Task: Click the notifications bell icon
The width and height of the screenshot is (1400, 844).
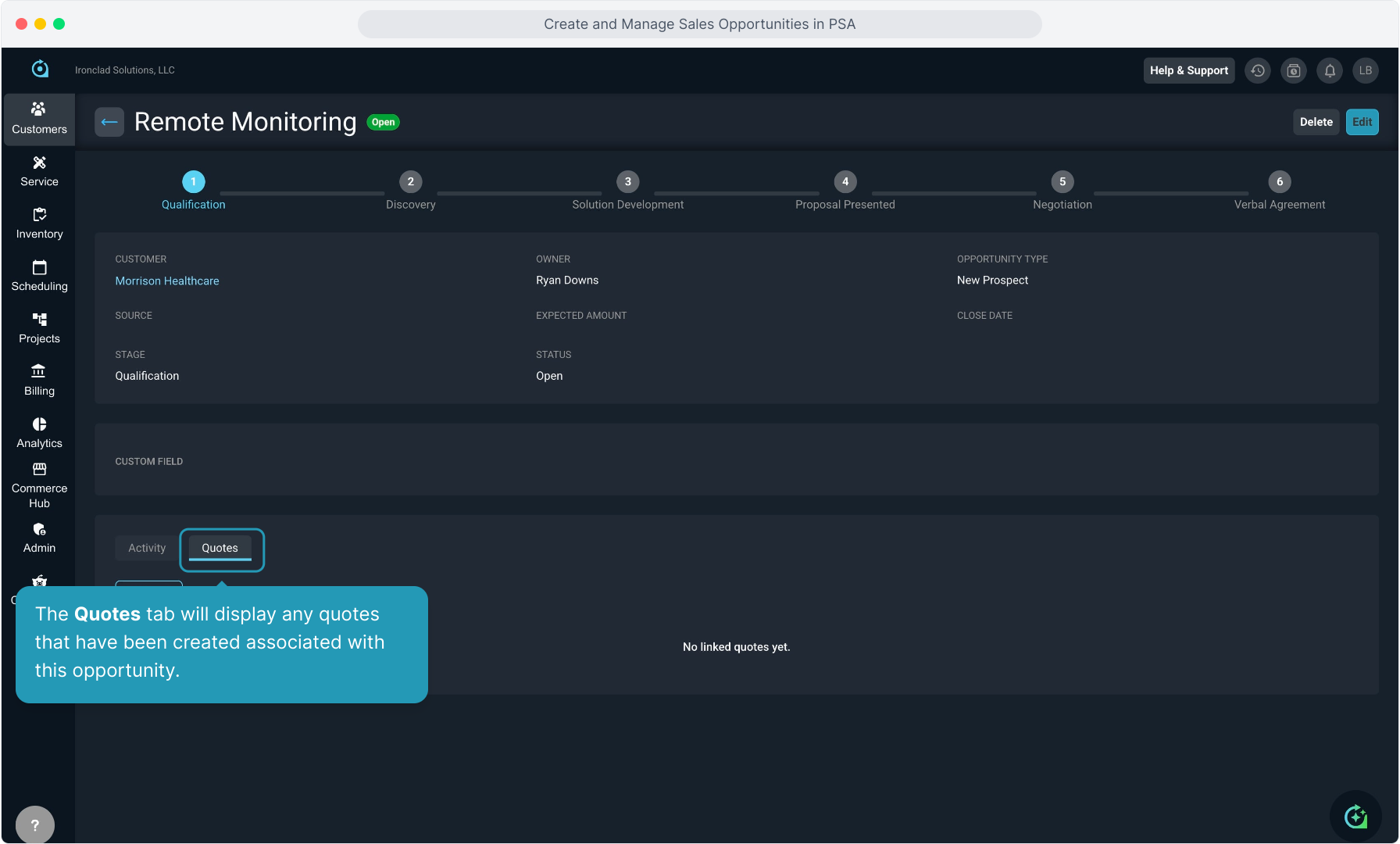Action: click(1330, 70)
